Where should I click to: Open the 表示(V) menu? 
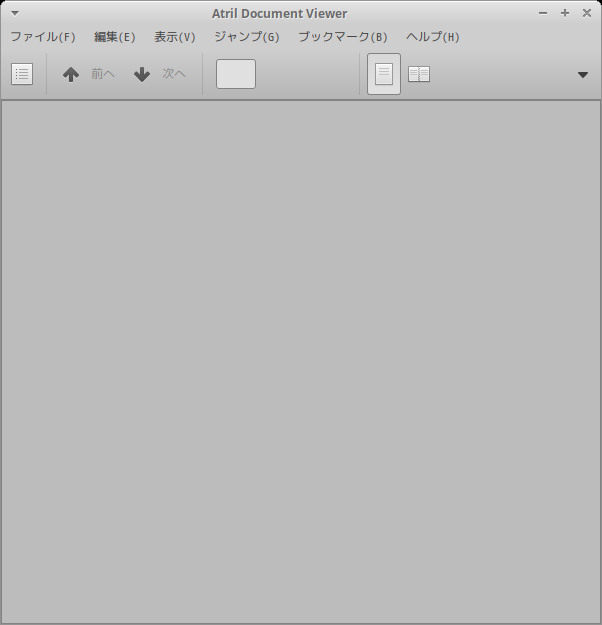point(175,37)
